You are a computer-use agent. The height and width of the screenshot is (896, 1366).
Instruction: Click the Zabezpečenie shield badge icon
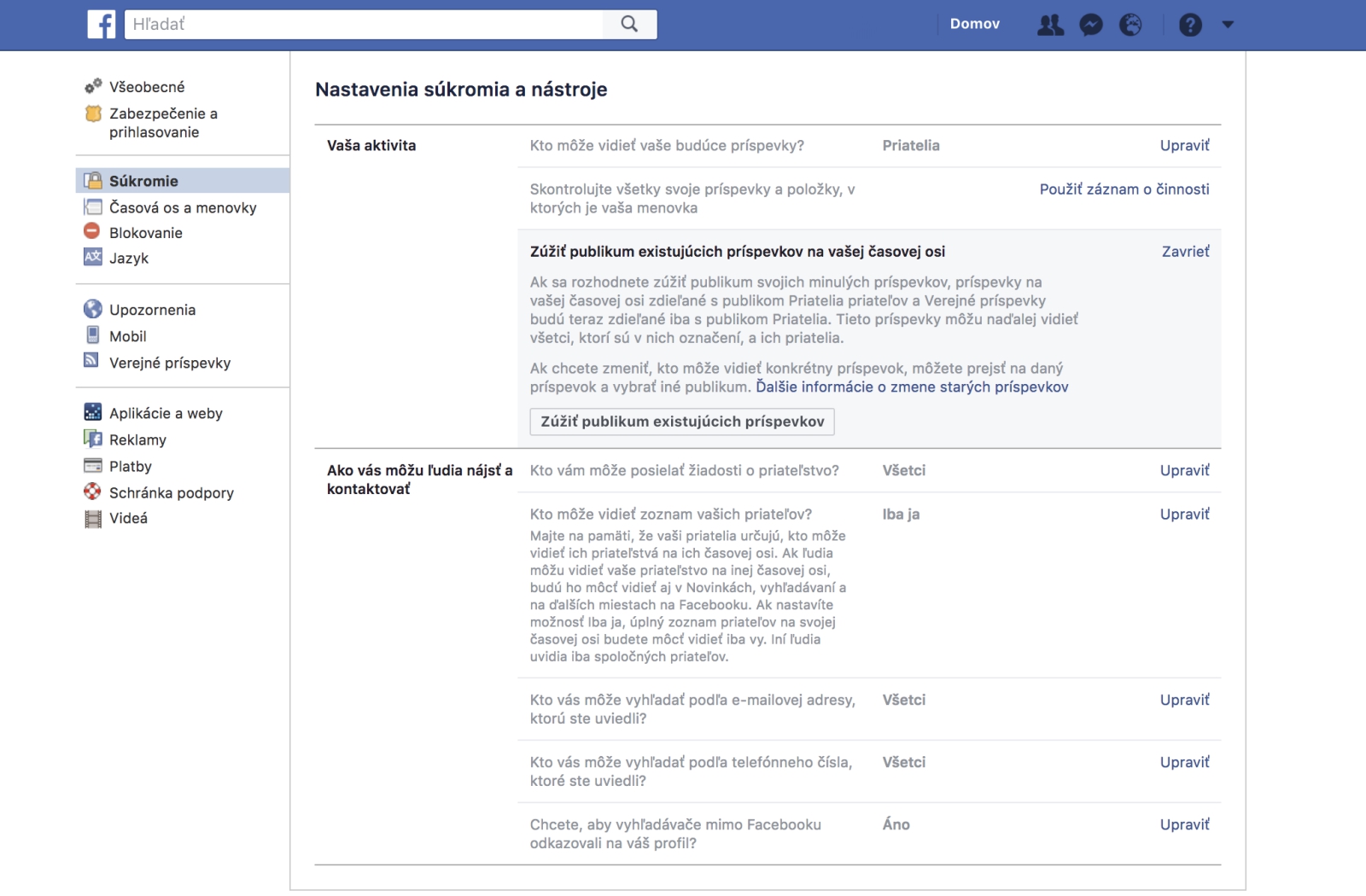93,113
